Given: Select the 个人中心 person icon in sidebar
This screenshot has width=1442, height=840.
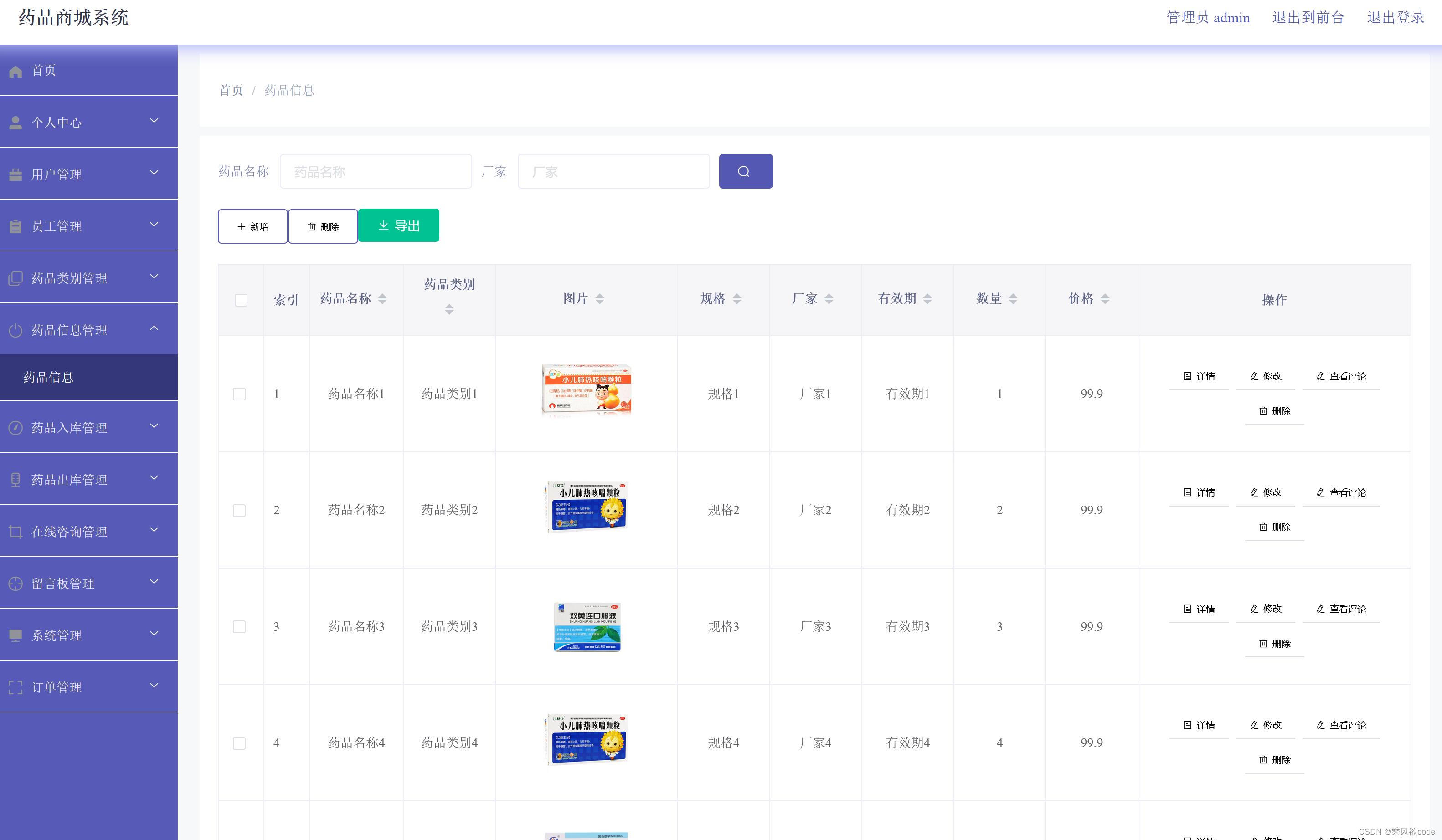Looking at the screenshot, I should (15, 121).
